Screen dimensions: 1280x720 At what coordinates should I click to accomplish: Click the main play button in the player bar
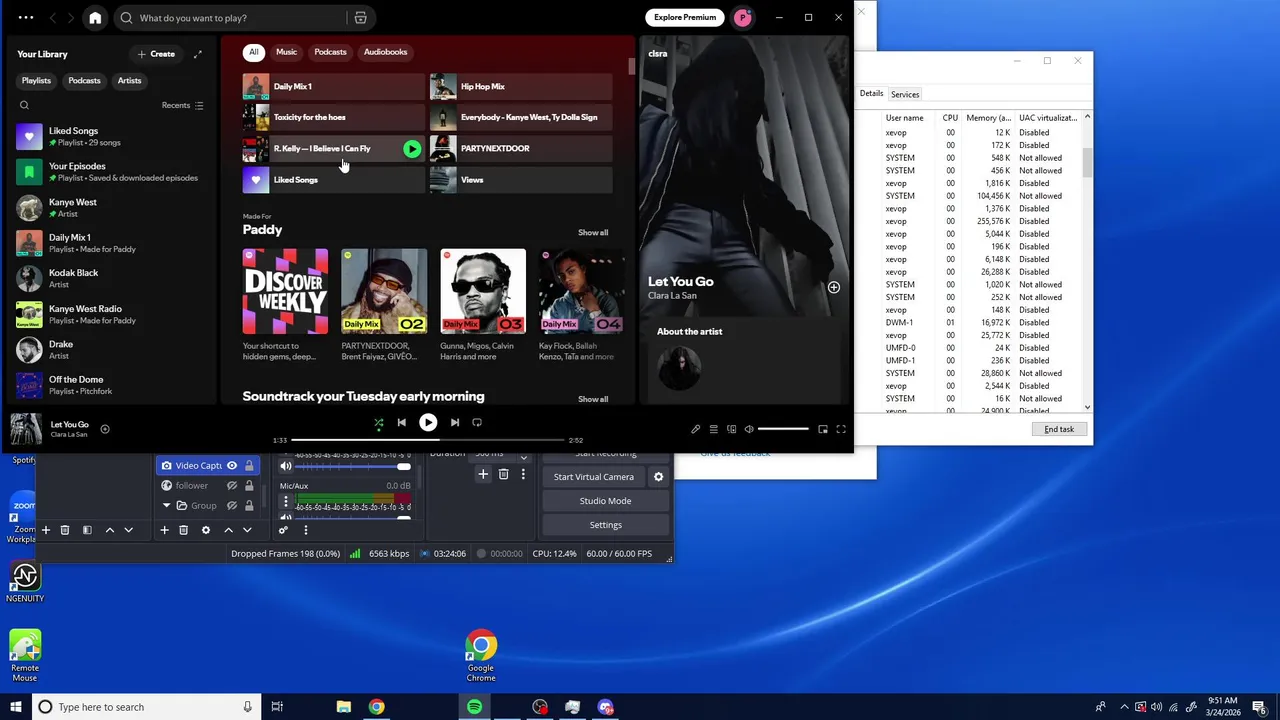click(428, 422)
